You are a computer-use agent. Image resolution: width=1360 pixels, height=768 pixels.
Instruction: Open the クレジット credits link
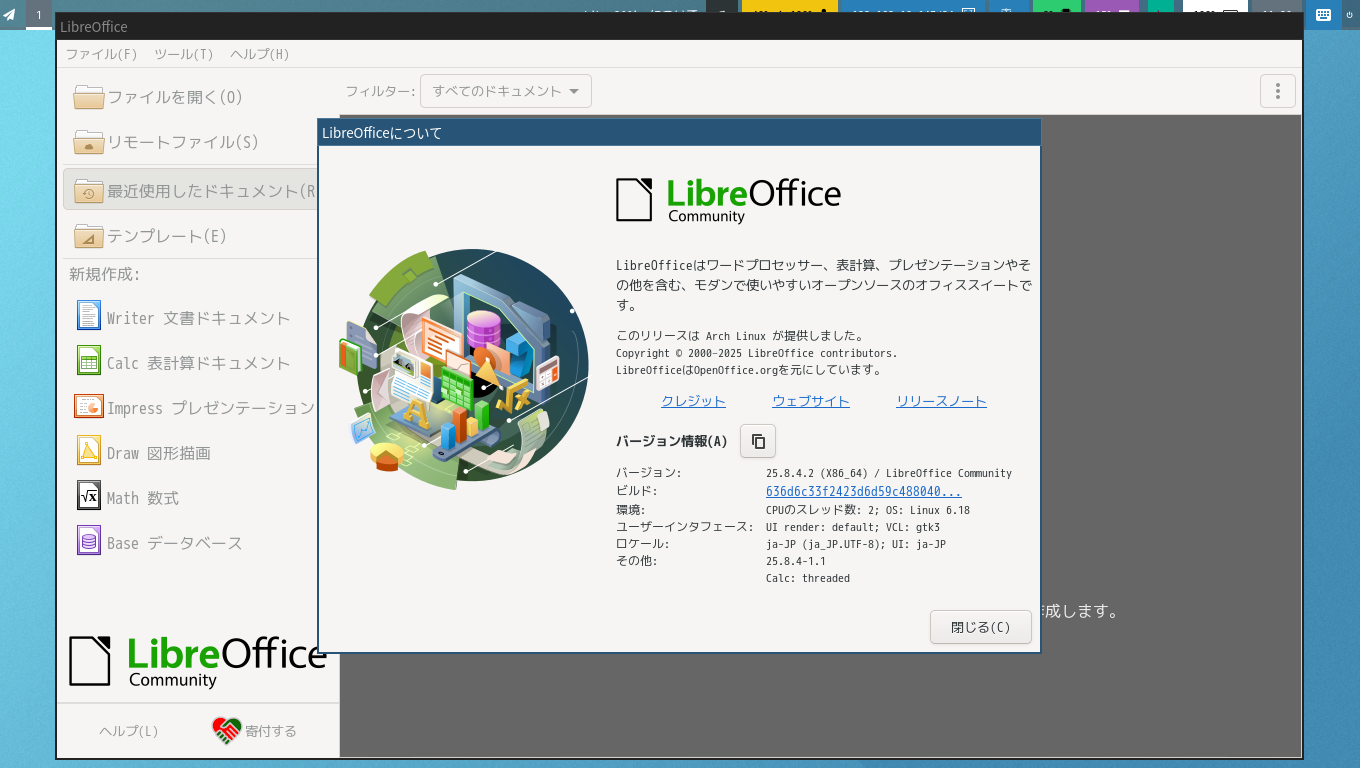693,401
